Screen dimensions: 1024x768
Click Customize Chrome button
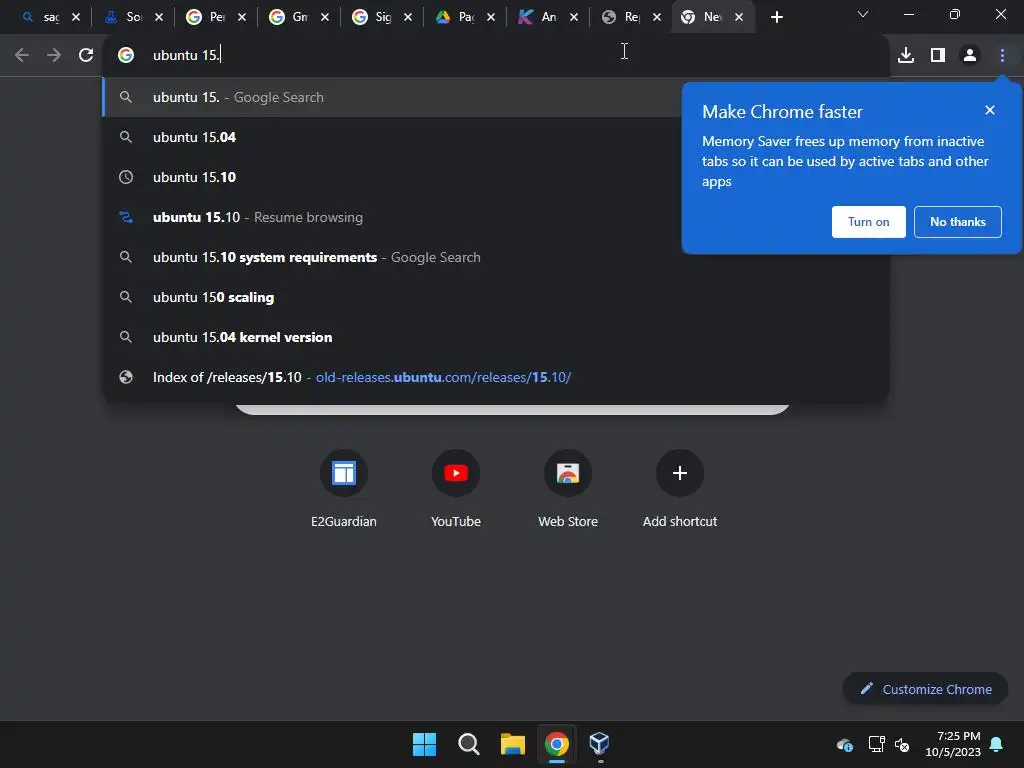(925, 689)
